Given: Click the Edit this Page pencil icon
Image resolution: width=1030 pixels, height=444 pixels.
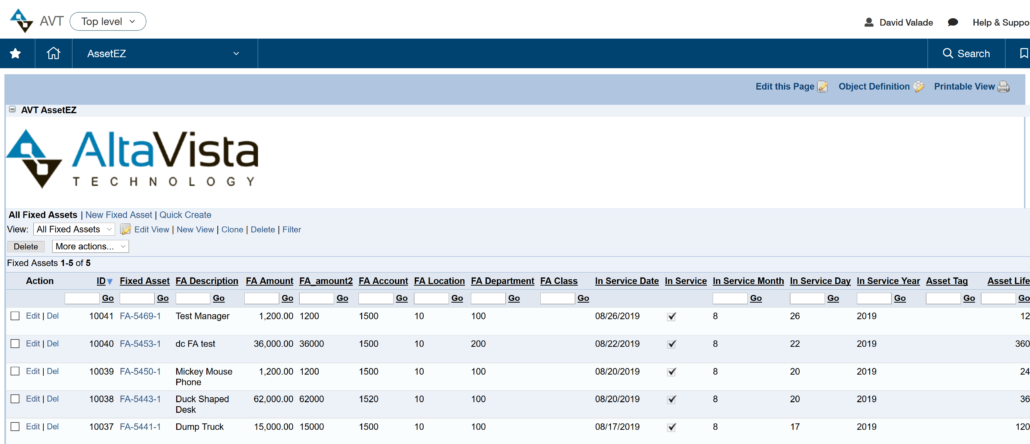Looking at the screenshot, I should coord(823,87).
